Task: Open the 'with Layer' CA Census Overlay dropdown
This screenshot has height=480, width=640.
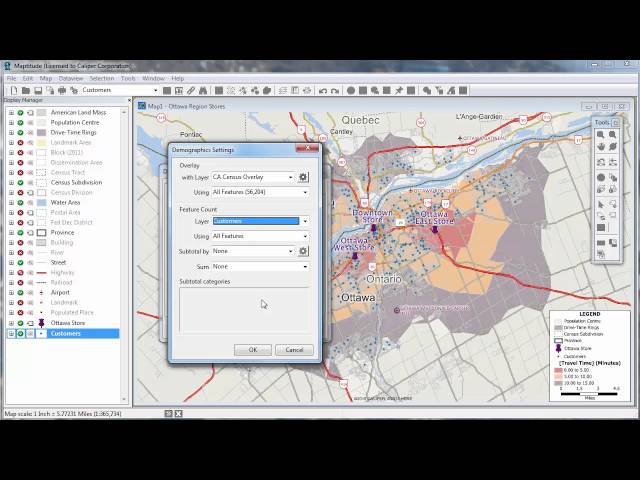Action: (x=290, y=177)
